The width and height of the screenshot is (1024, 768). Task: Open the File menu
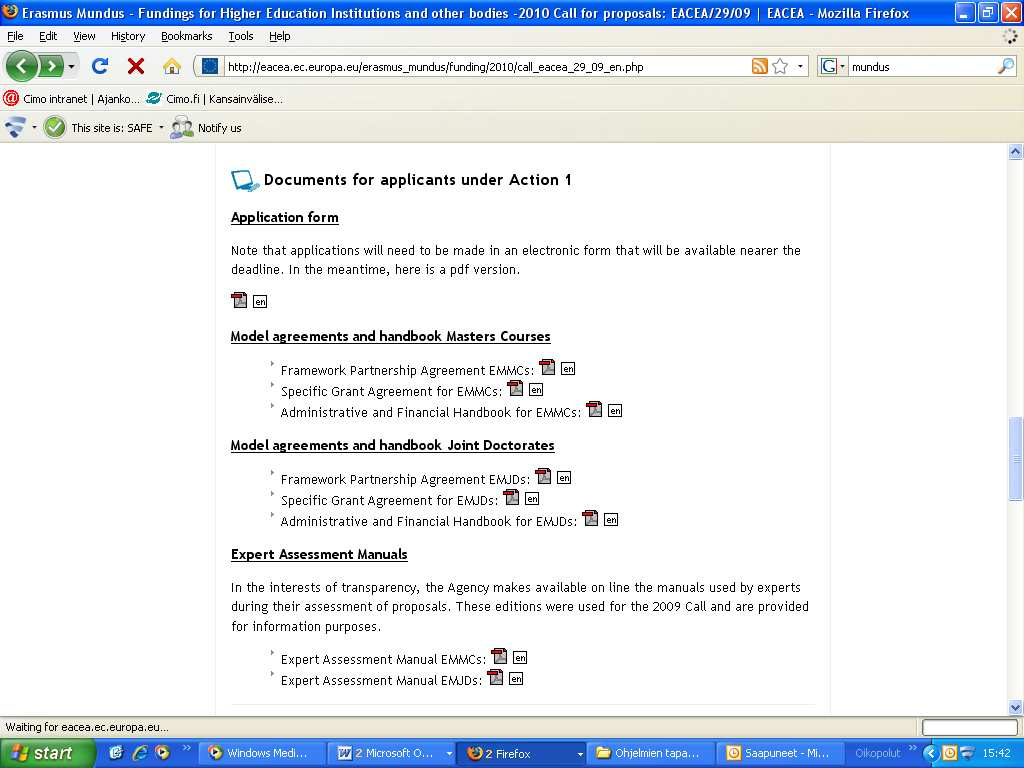coord(15,36)
